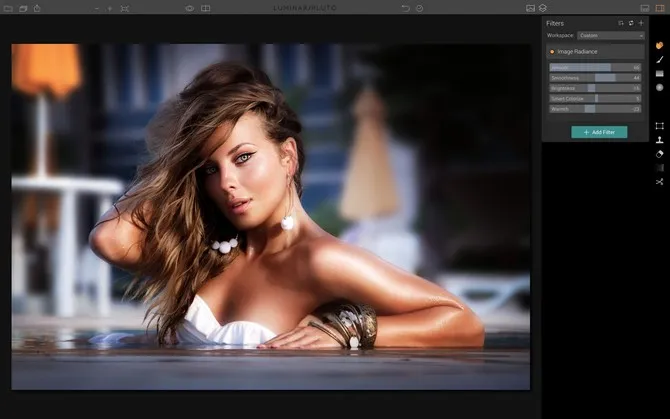Toggle the Image Radiance filter on/off
This screenshot has width=670, height=419.
pyautogui.click(x=551, y=51)
